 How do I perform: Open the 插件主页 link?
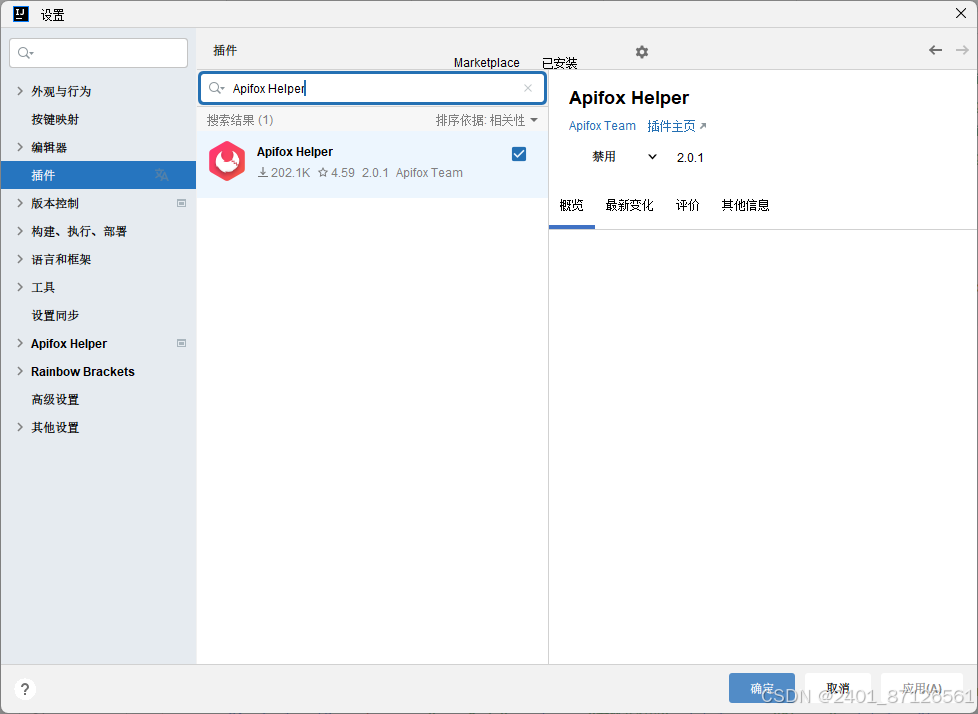(677, 126)
